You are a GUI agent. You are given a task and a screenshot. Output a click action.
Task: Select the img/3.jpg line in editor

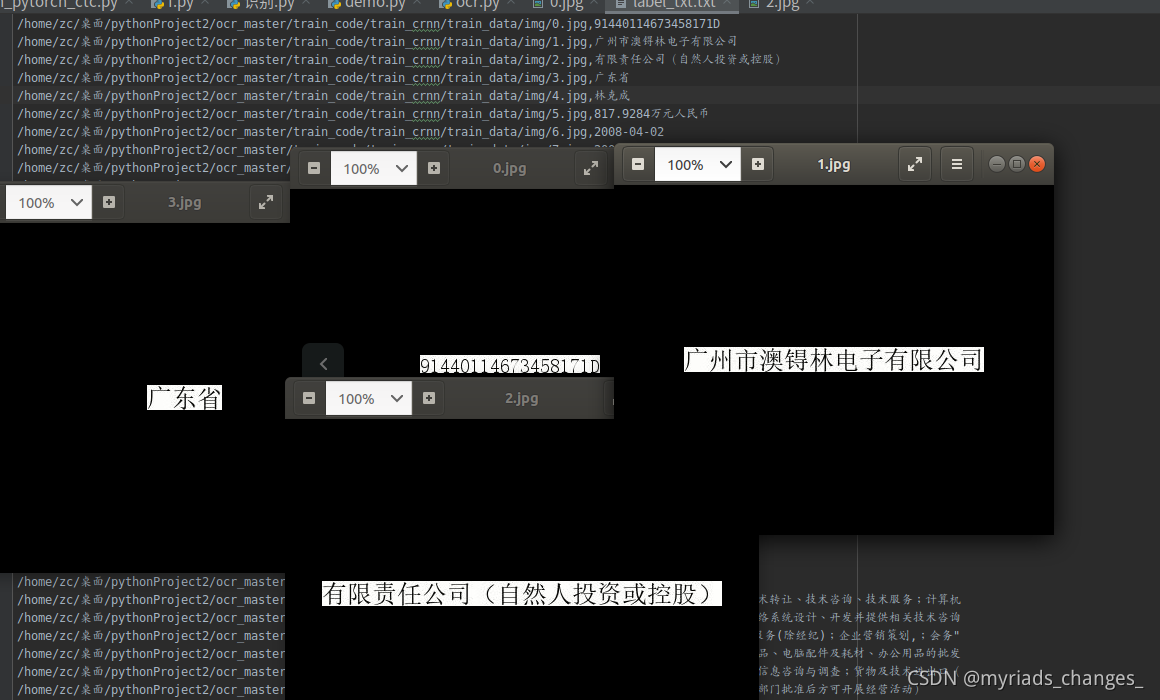[323, 78]
